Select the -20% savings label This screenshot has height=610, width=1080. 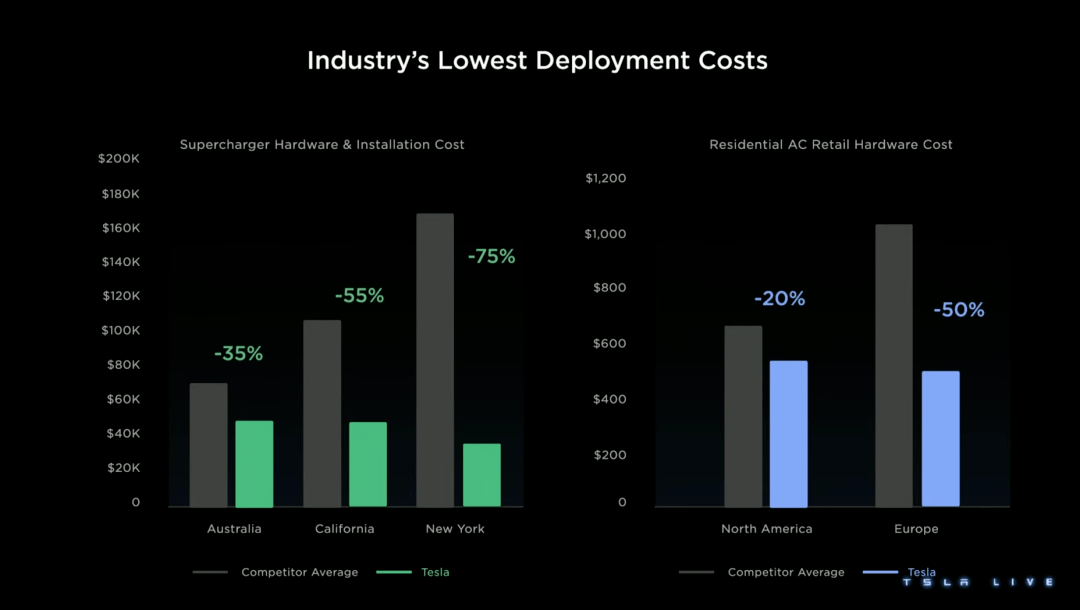click(x=780, y=299)
